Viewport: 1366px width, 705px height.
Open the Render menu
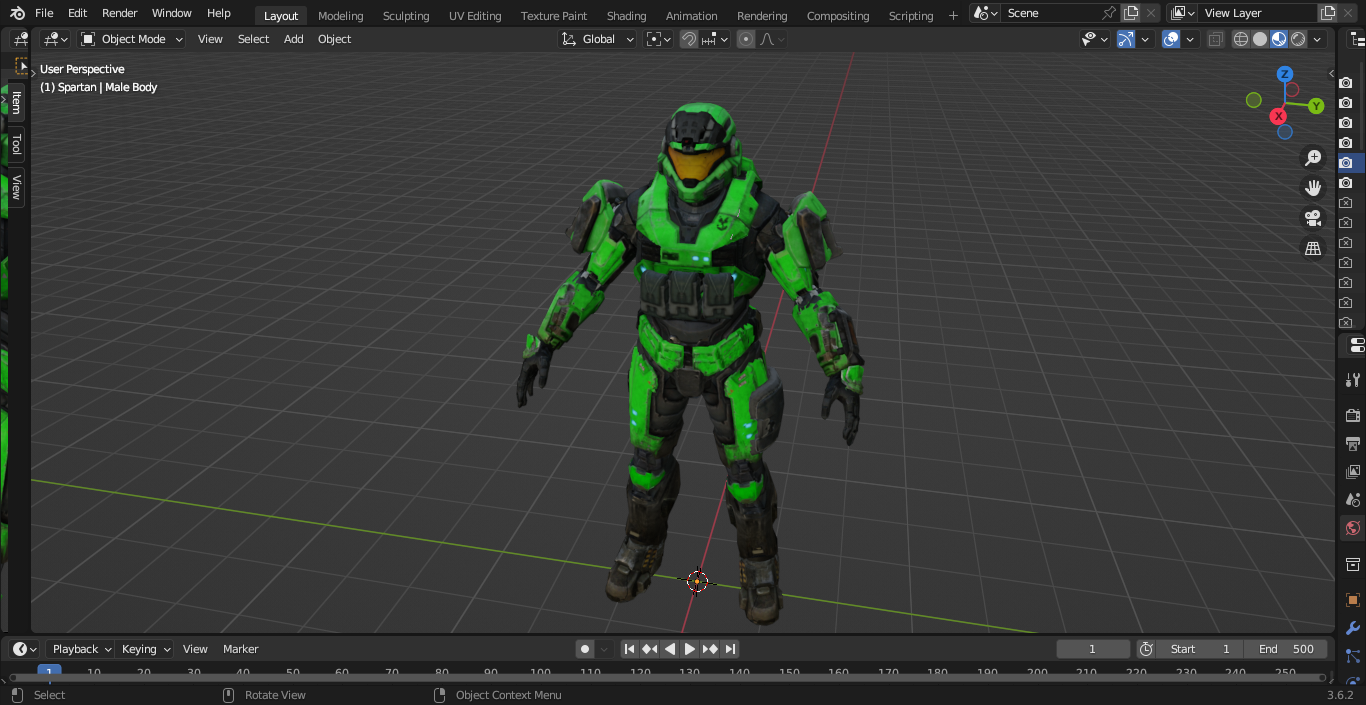point(119,13)
